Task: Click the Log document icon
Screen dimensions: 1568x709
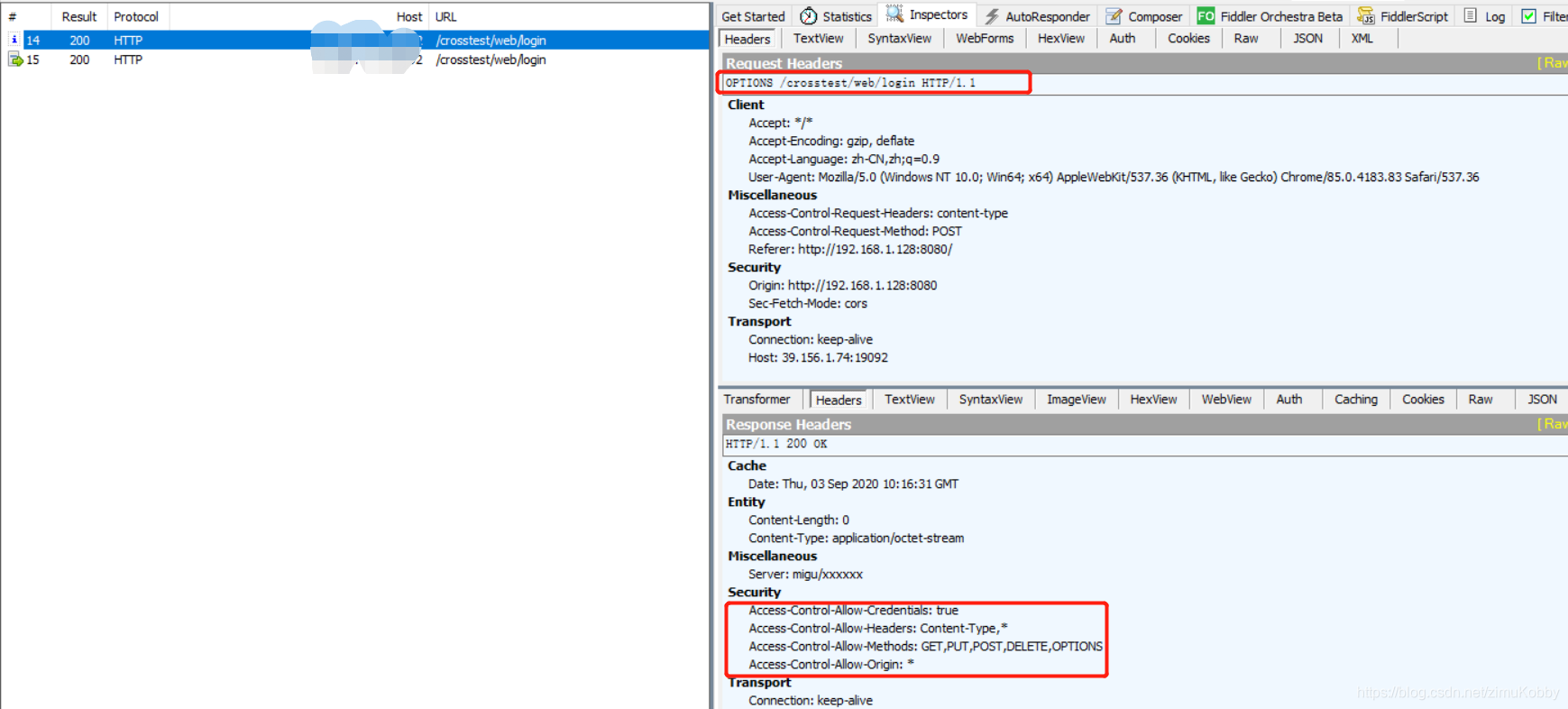Action: point(1471,15)
